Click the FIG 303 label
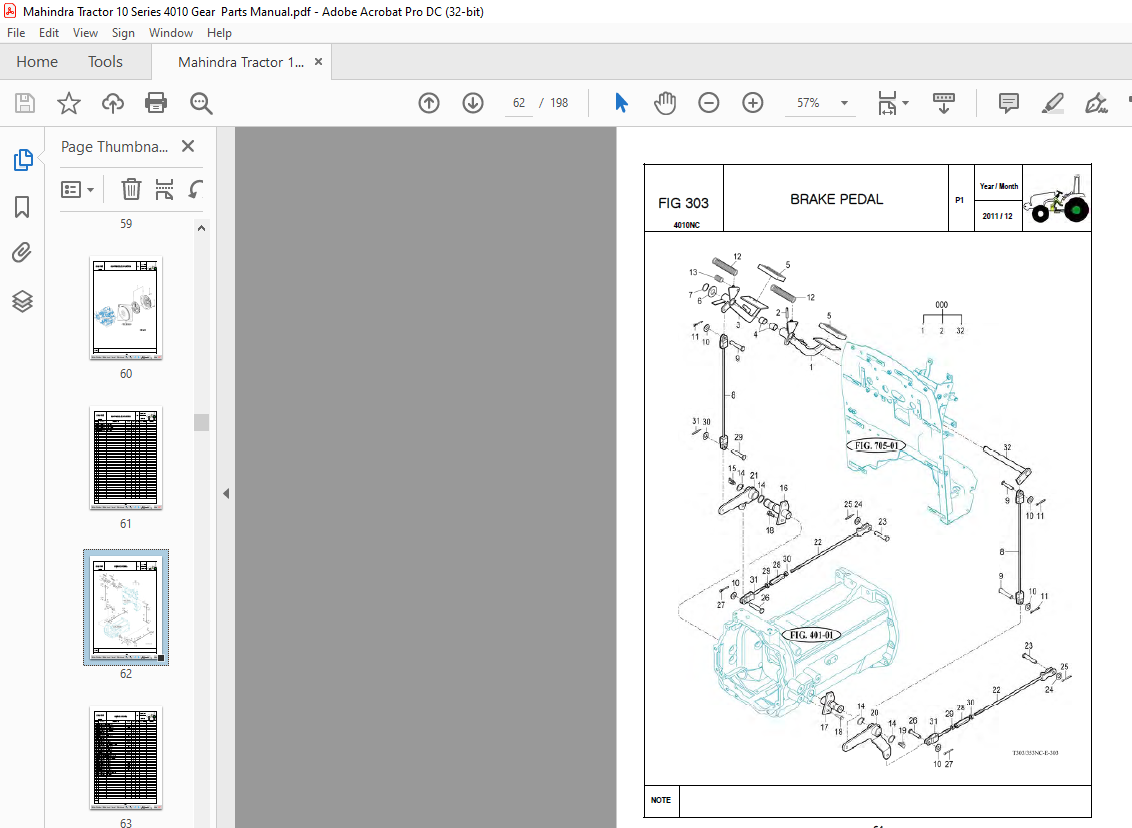This screenshot has width=1132, height=828. [683, 203]
